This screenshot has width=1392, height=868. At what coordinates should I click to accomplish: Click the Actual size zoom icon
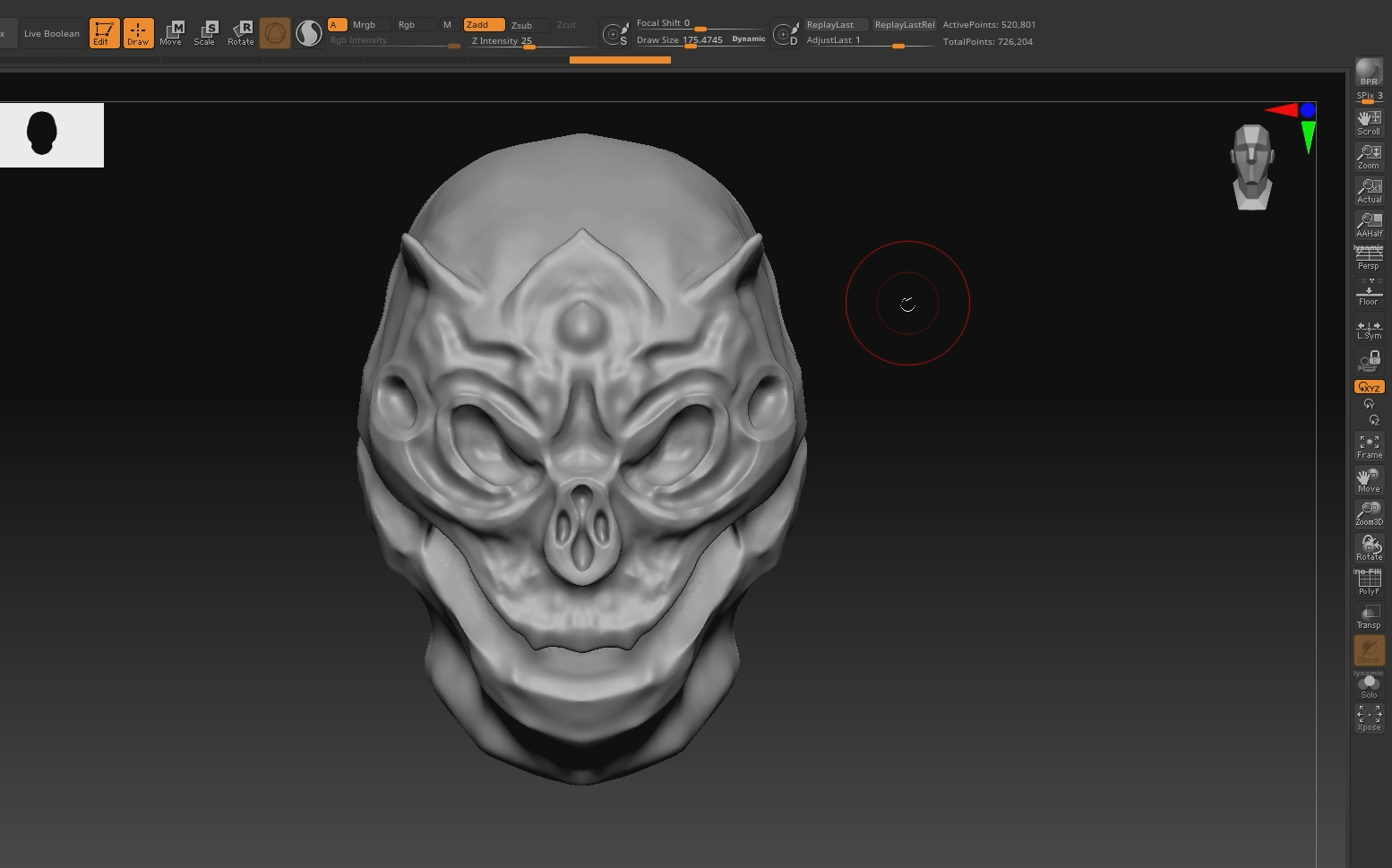(1368, 191)
